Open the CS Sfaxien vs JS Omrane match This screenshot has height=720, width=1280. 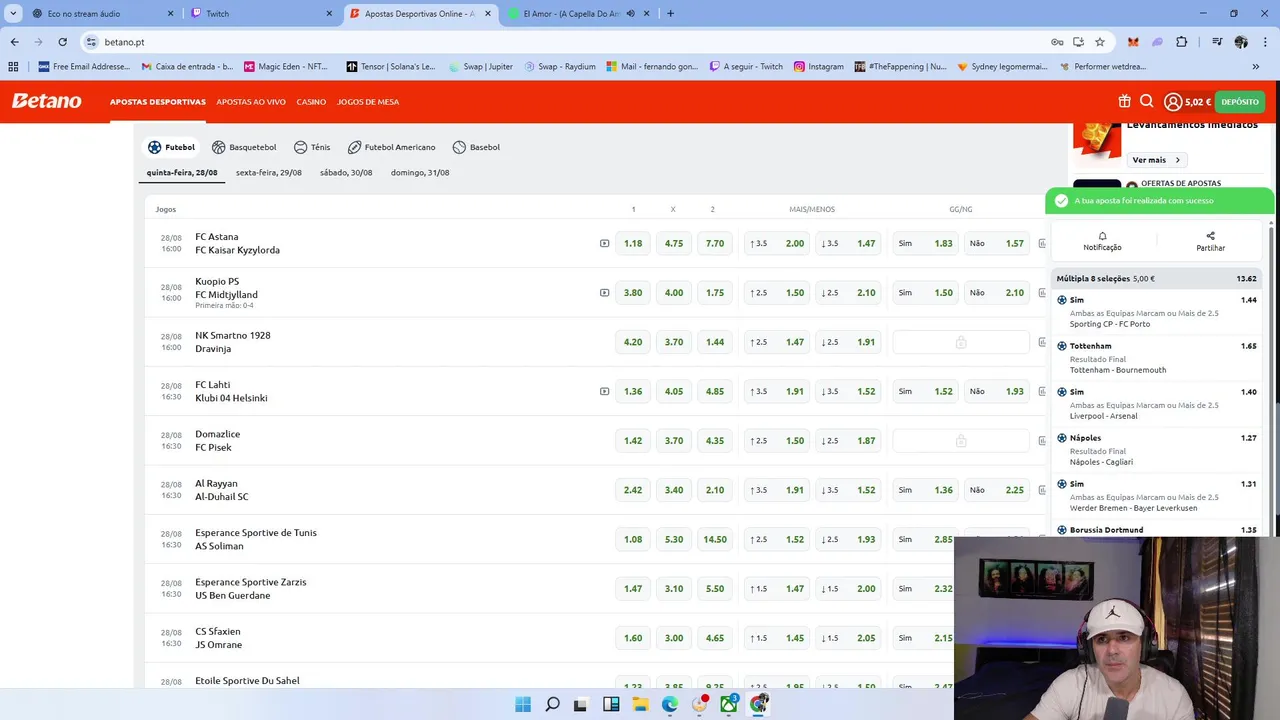(x=218, y=638)
